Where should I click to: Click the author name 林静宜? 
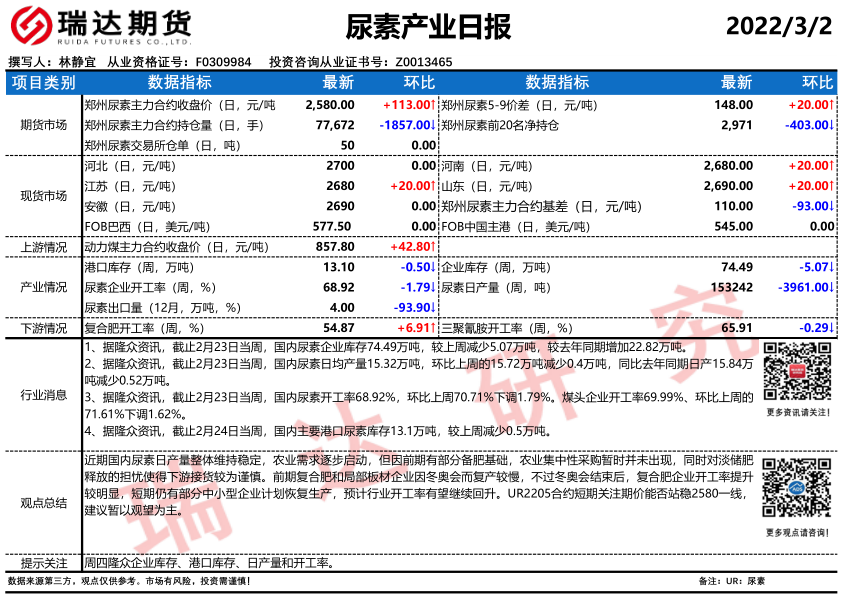pyautogui.click(x=78, y=62)
